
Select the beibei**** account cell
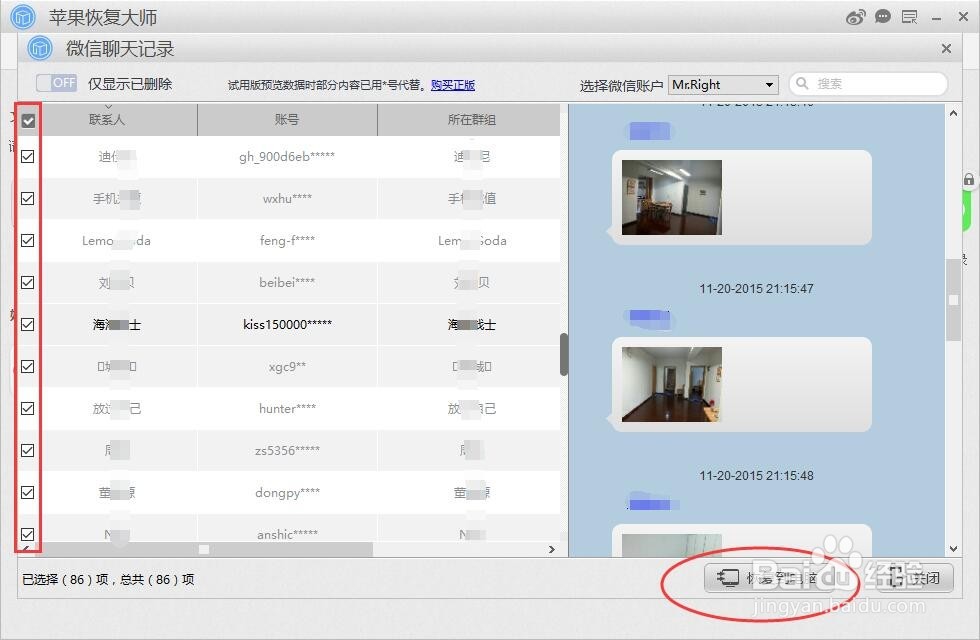[288, 282]
